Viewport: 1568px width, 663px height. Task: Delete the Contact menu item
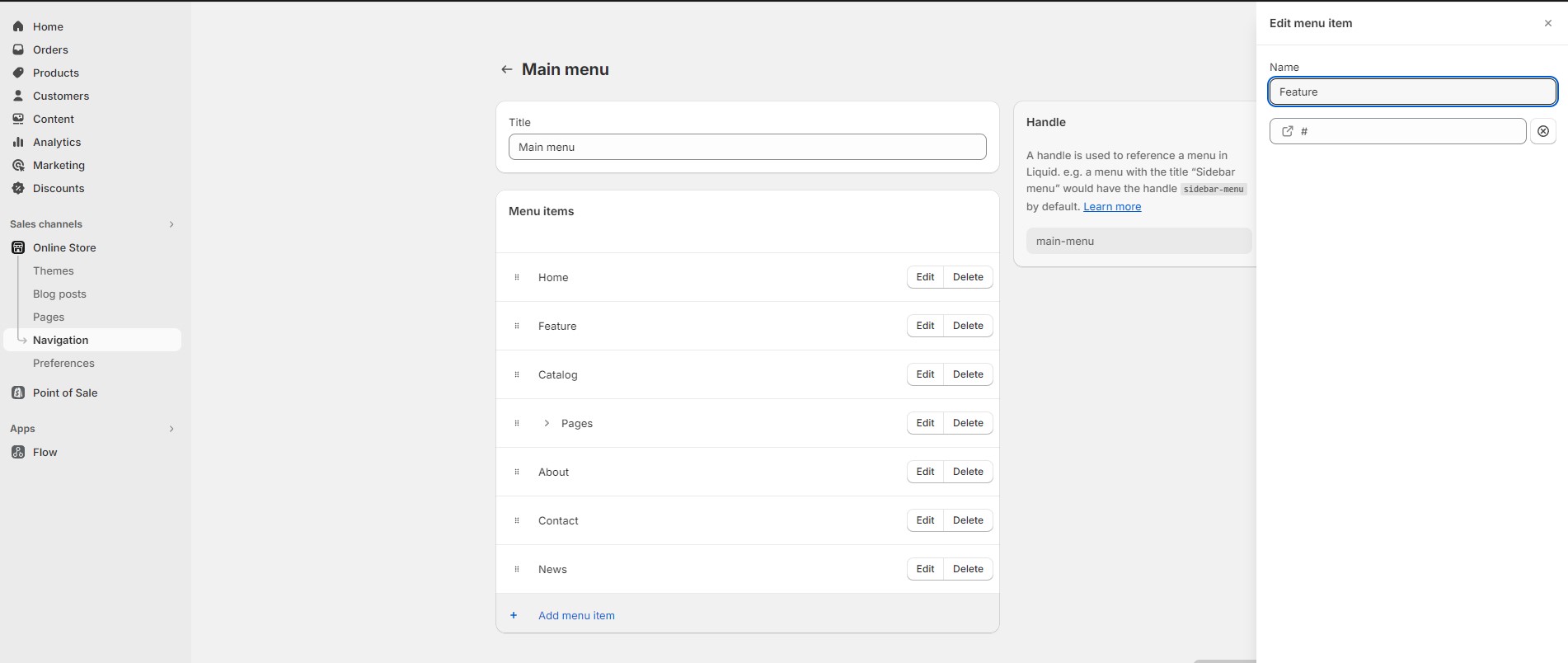[x=968, y=520]
